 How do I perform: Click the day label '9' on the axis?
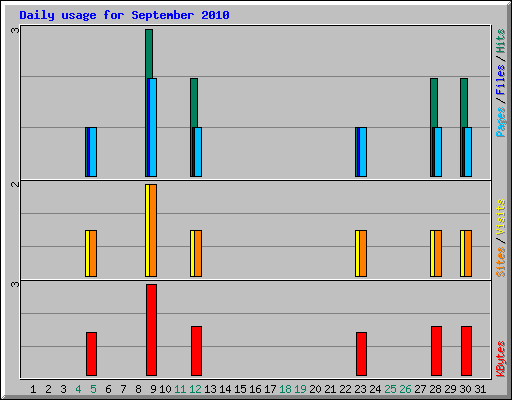[x=153, y=389]
